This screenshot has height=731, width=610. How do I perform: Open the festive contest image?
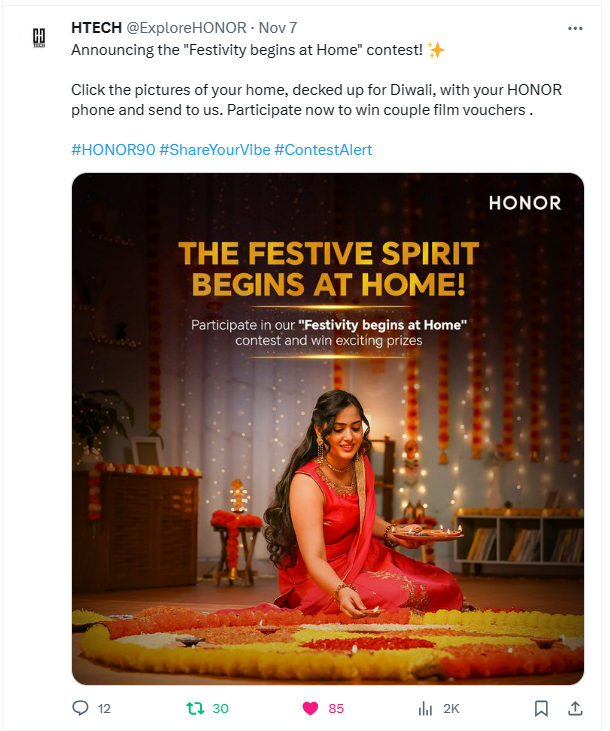[x=328, y=429]
